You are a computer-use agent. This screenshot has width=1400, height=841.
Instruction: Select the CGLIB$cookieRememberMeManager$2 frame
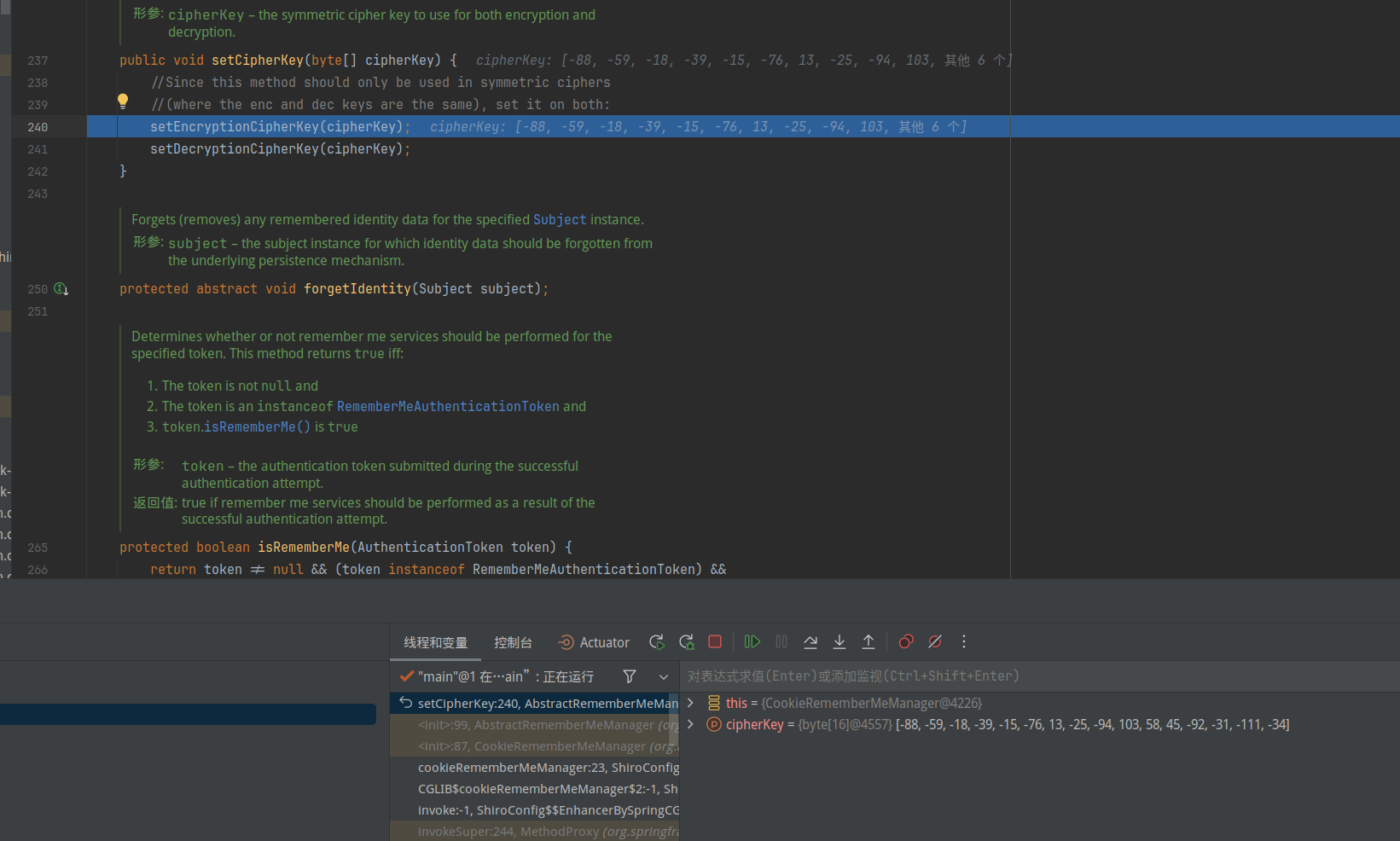[x=535, y=789]
